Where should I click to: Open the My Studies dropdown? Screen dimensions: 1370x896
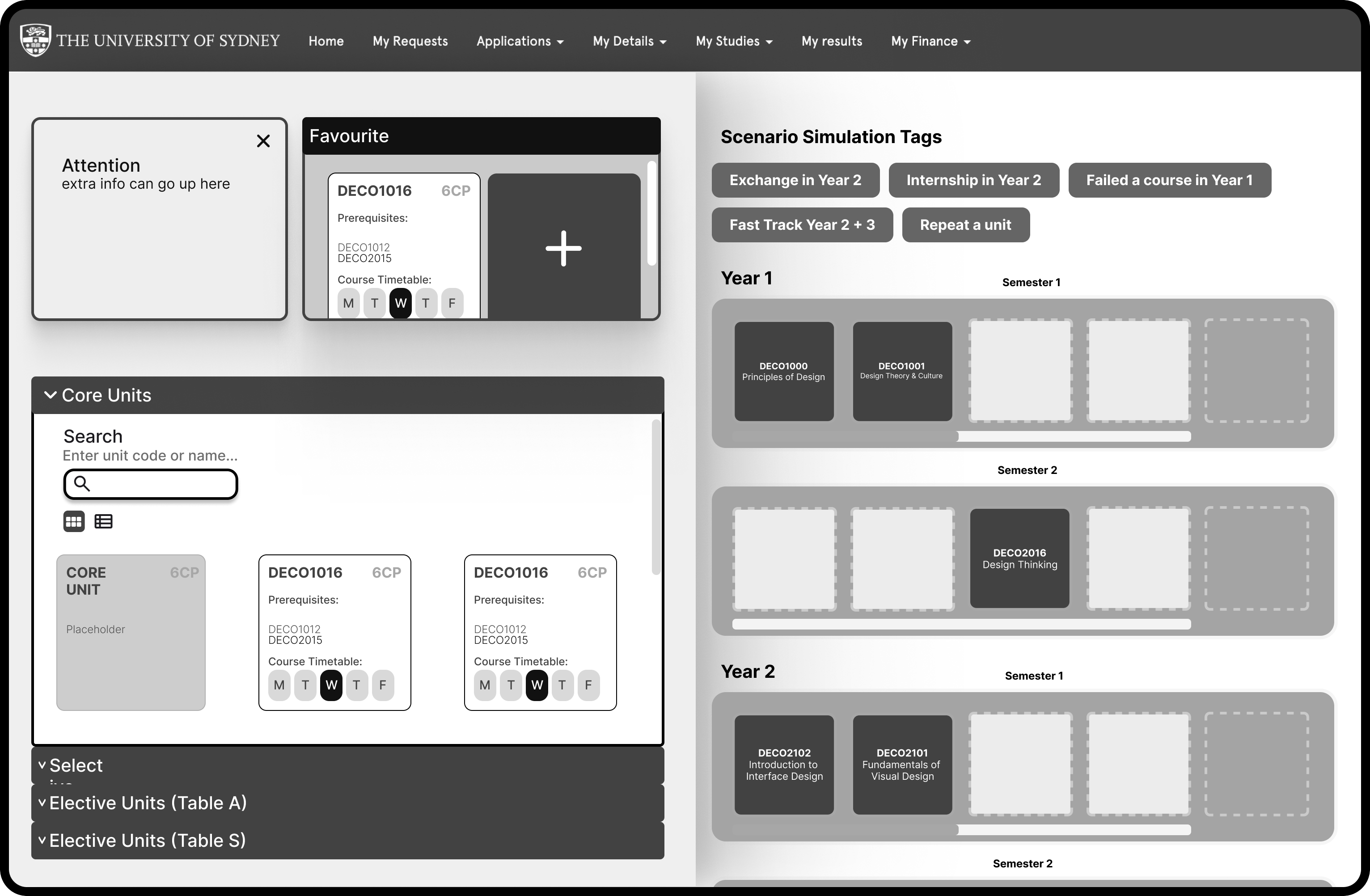(733, 41)
